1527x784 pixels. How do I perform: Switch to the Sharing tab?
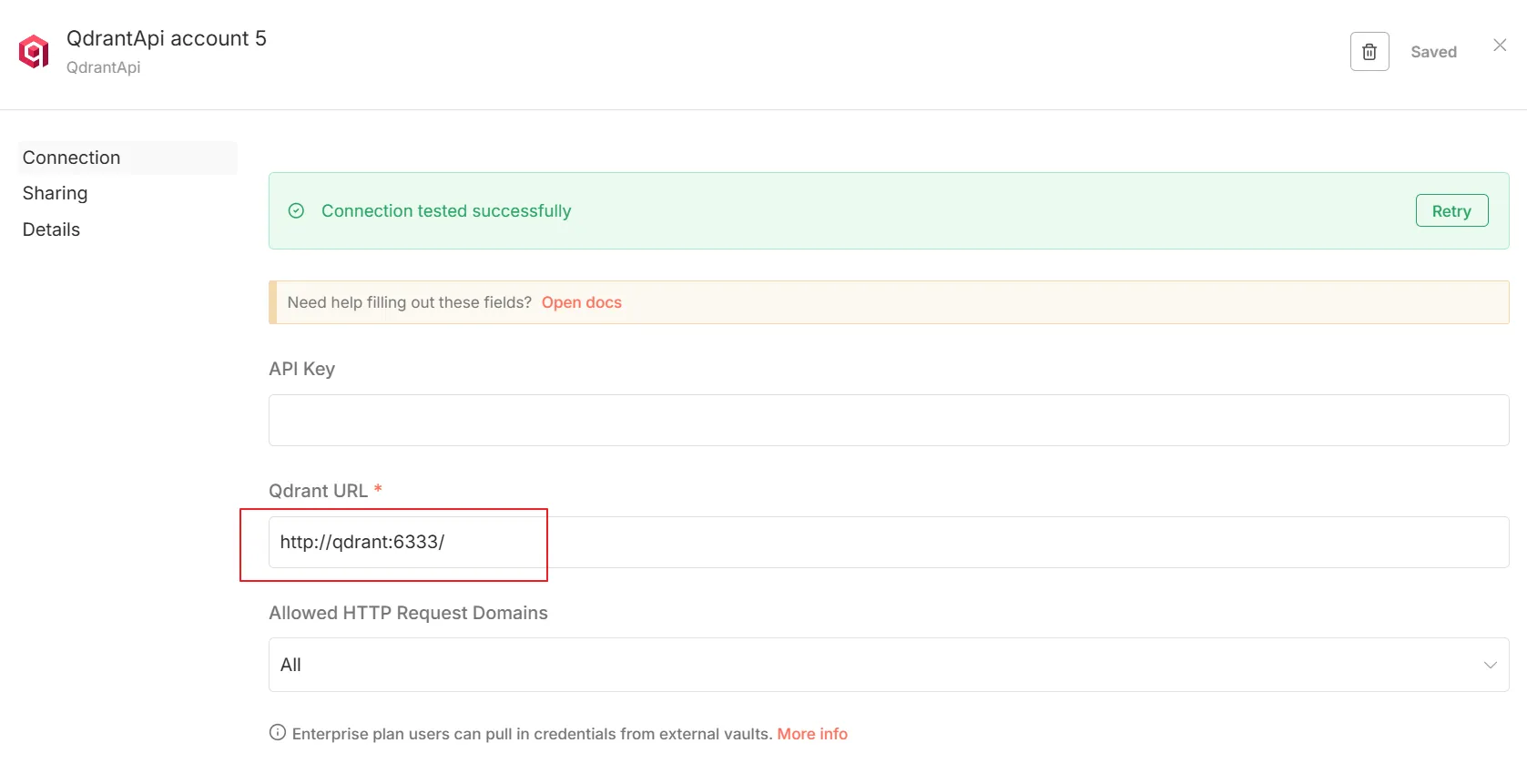pyautogui.click(x=55, y=193)
